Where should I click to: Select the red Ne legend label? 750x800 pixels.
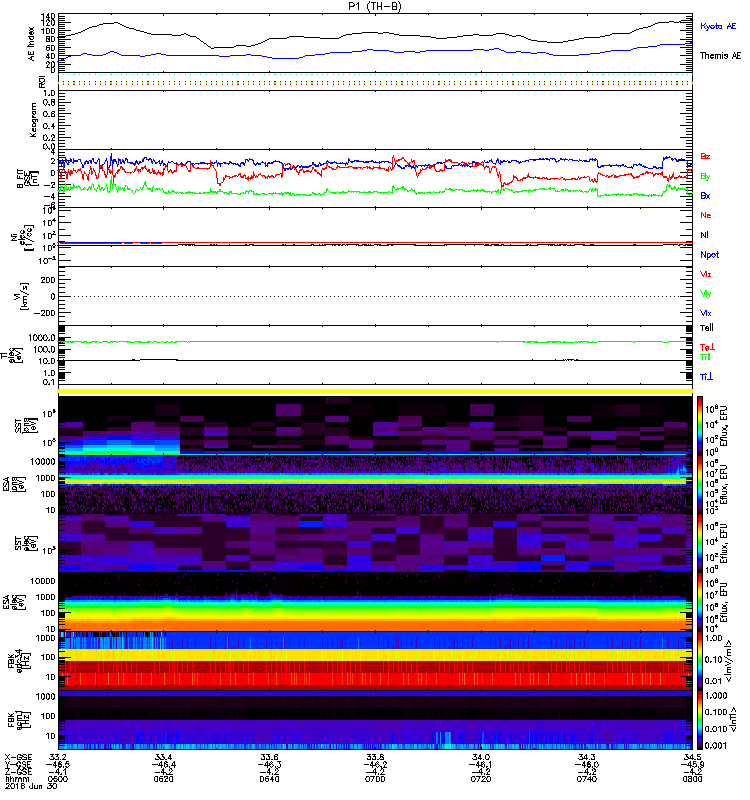(x=706, y=215)
